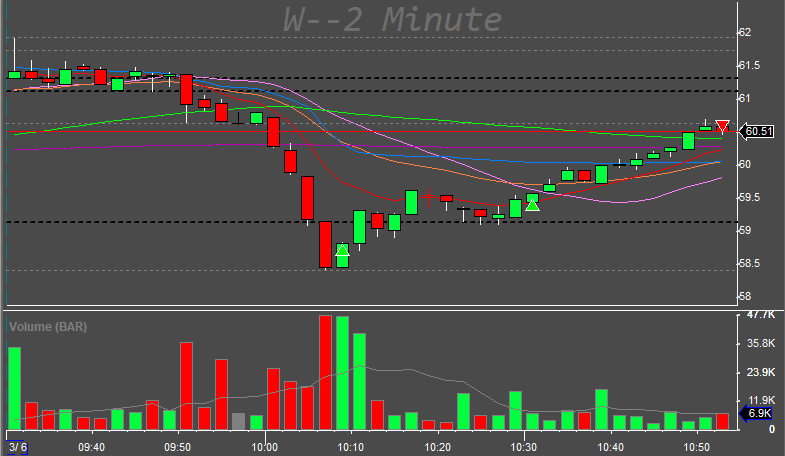Image resolution: width=785 pixels, height=456 pixels.
Task: Click the 58 price axis label
Action: coord(745,296)
